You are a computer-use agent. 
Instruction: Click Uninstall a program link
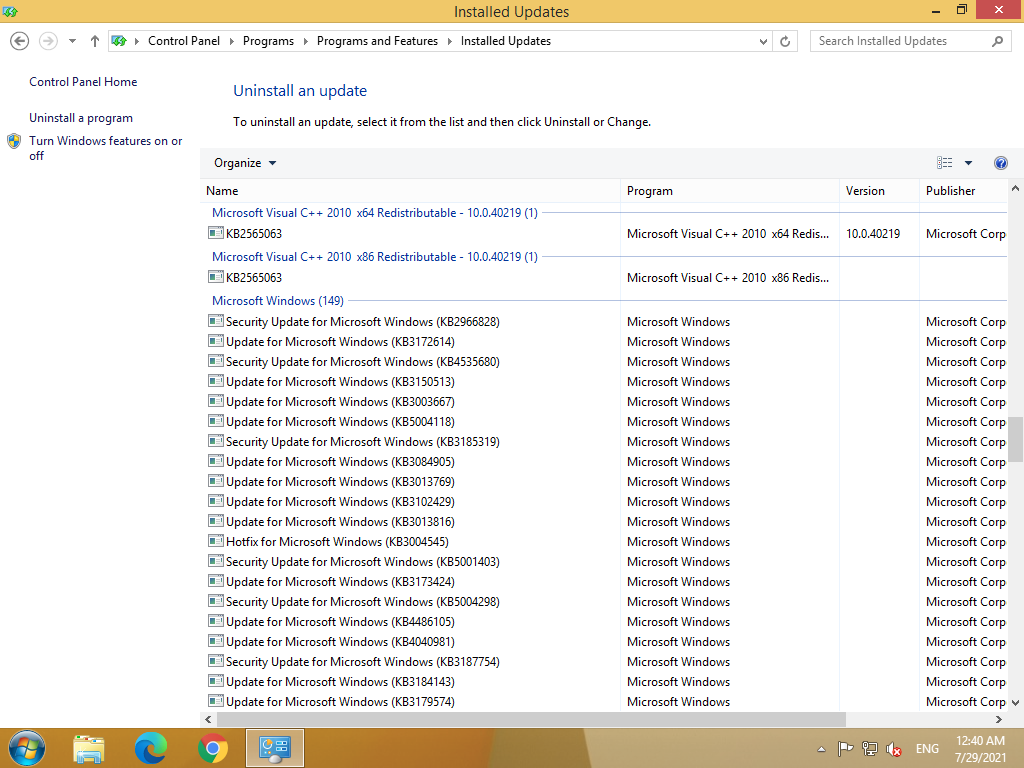81,118
